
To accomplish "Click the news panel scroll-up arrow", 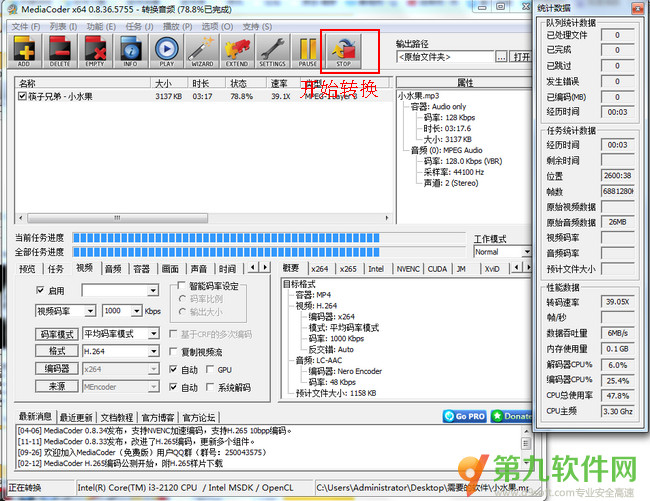I will click(526, 430).
